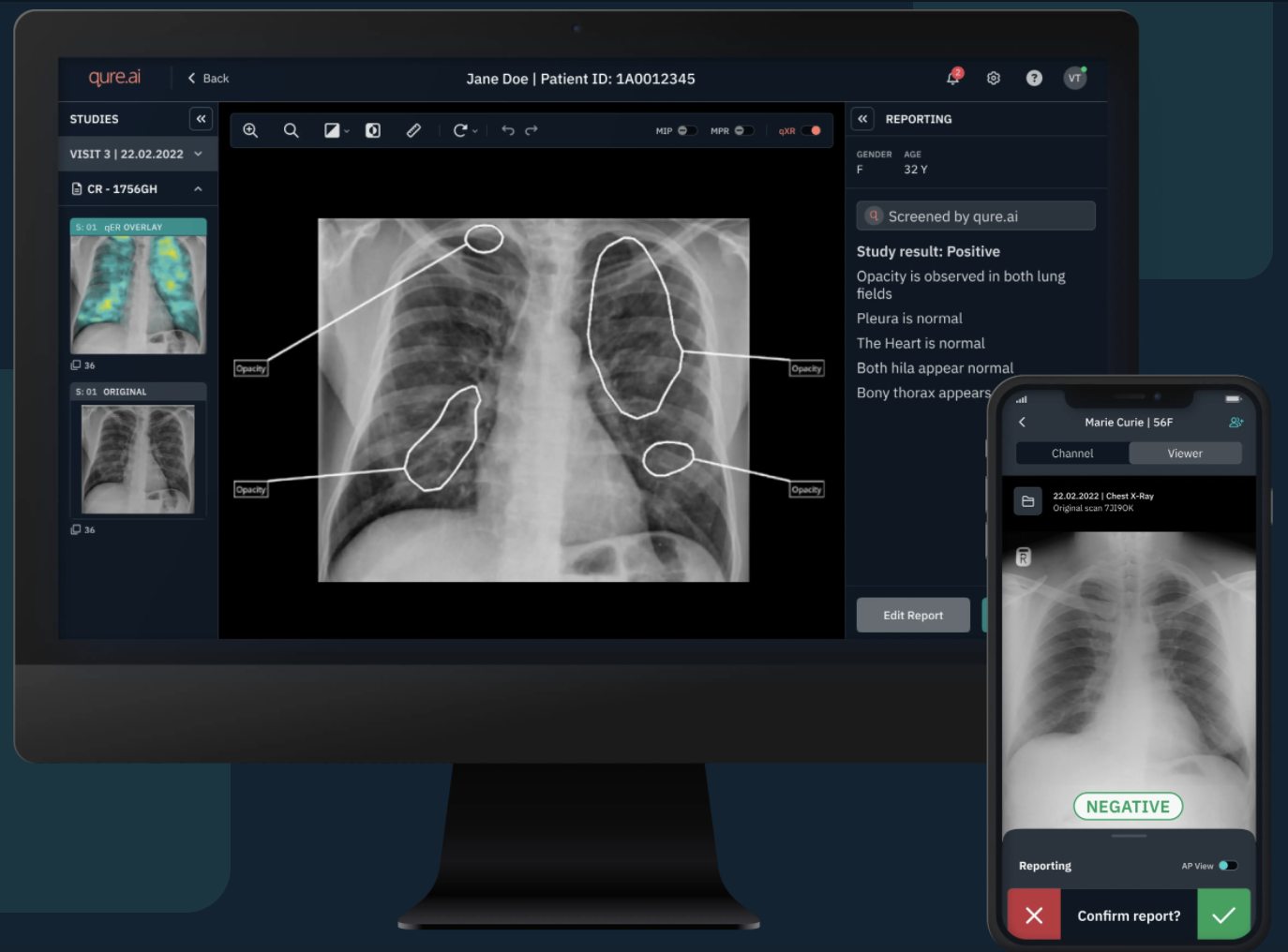Undo the last viewer action

[508, 130]
